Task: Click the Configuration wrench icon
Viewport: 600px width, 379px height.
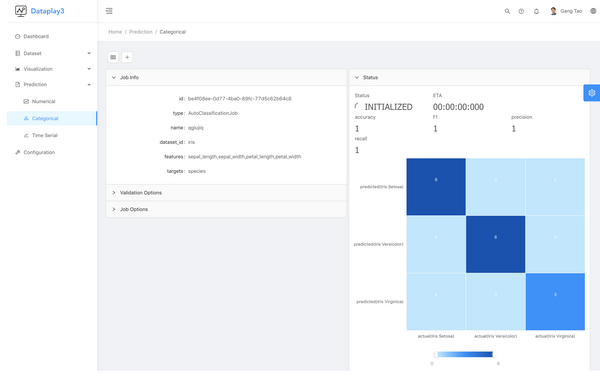Action: 17,152
